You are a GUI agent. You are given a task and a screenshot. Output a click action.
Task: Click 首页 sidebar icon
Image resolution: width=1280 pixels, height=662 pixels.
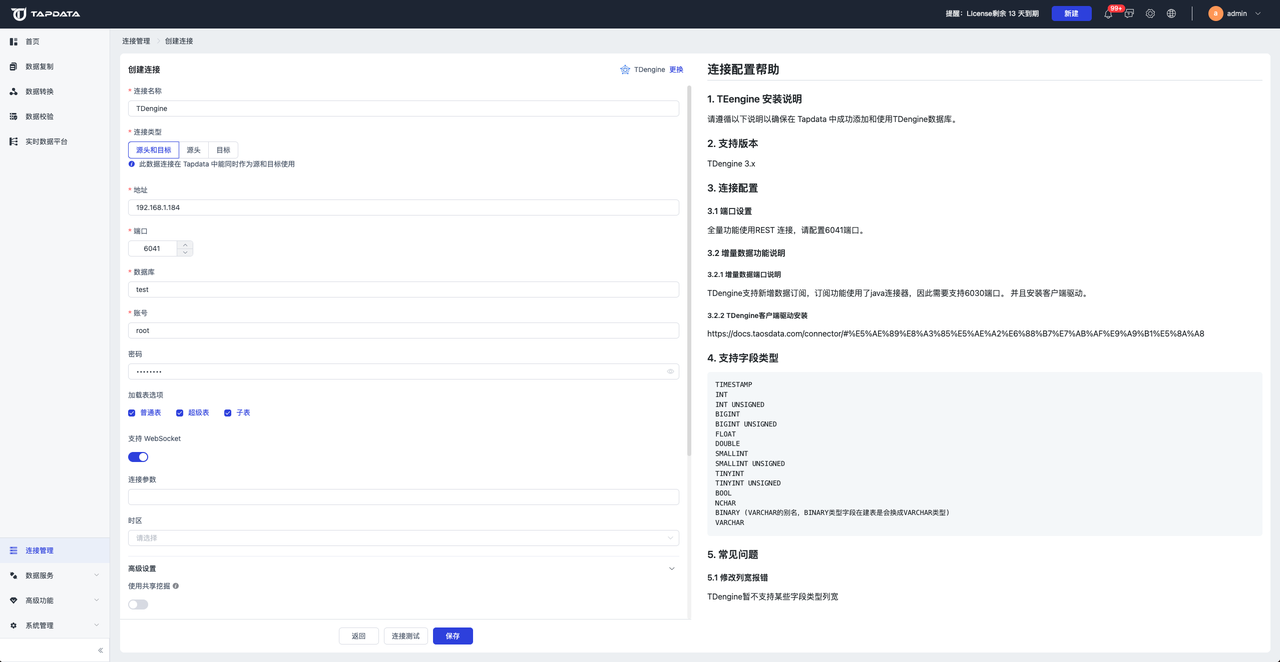(x=14, y=41)
